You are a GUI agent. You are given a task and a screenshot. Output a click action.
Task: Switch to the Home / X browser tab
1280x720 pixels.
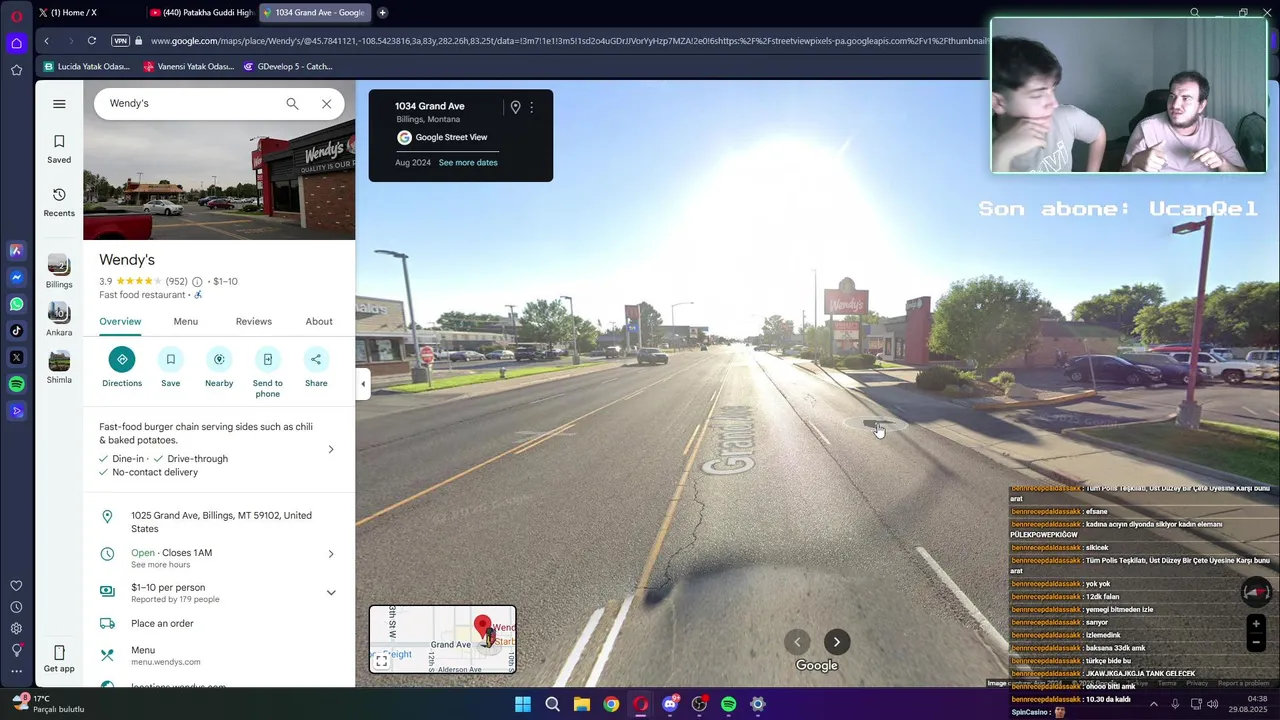pyautogui.click(x=88, y=13)
